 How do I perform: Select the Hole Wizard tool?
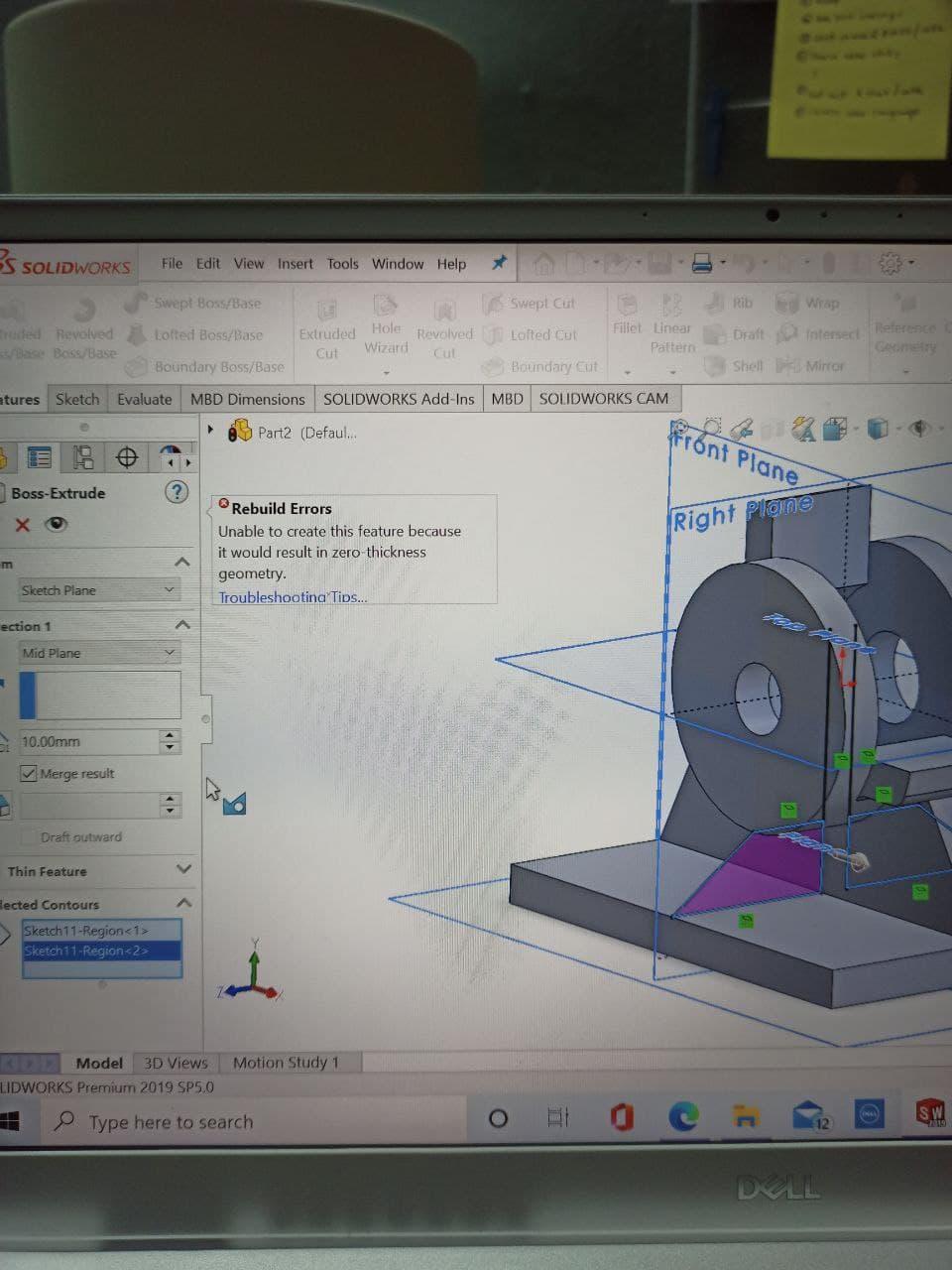386,325
